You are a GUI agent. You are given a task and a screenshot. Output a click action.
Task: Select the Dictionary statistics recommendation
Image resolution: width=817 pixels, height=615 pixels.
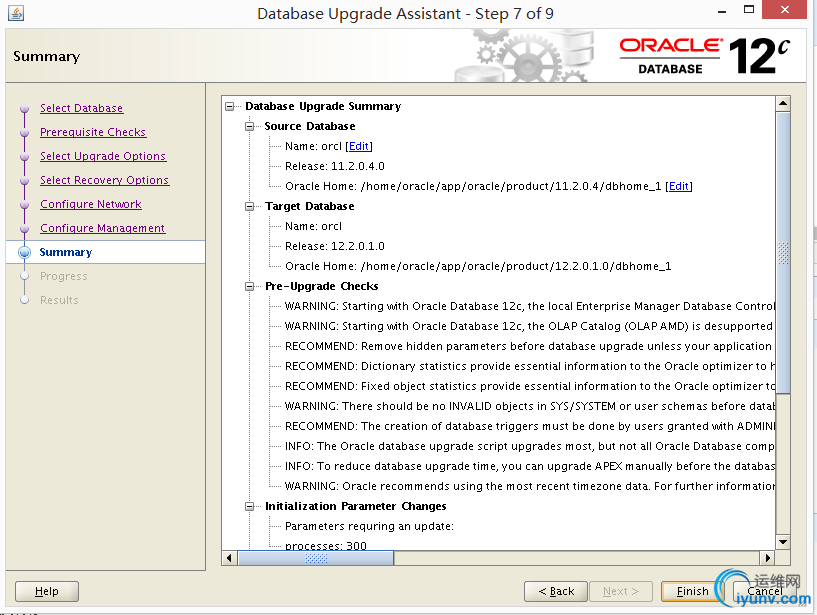tap(529, 366)
